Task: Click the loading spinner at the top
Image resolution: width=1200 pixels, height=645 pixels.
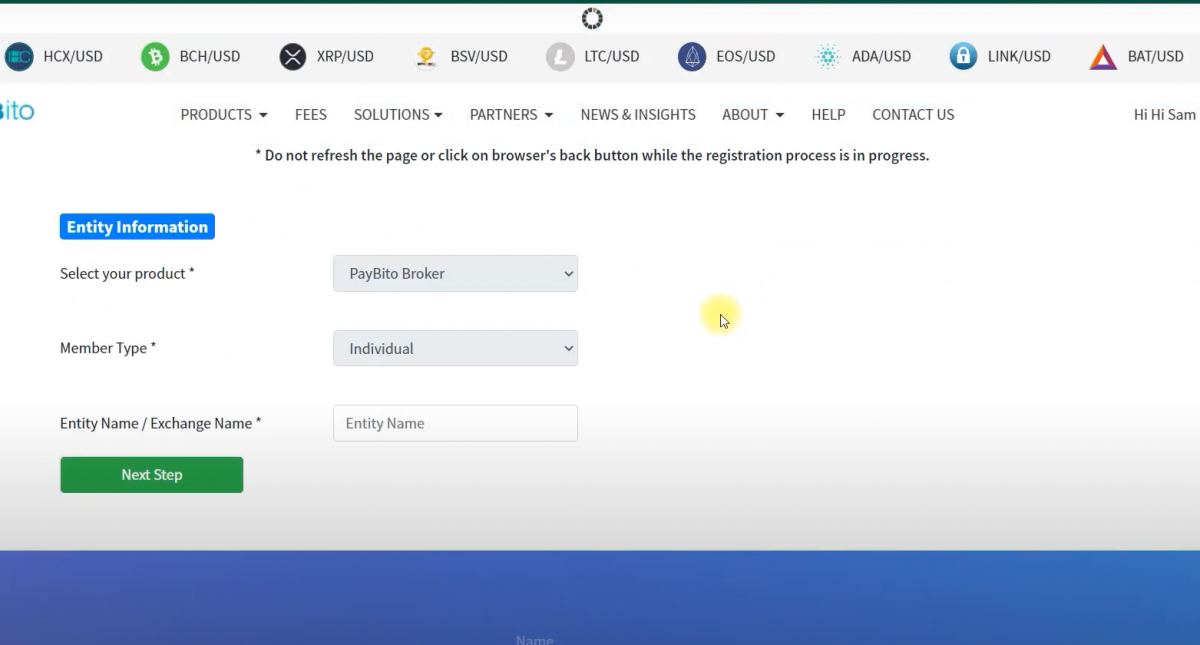Action: coord(592,18)
